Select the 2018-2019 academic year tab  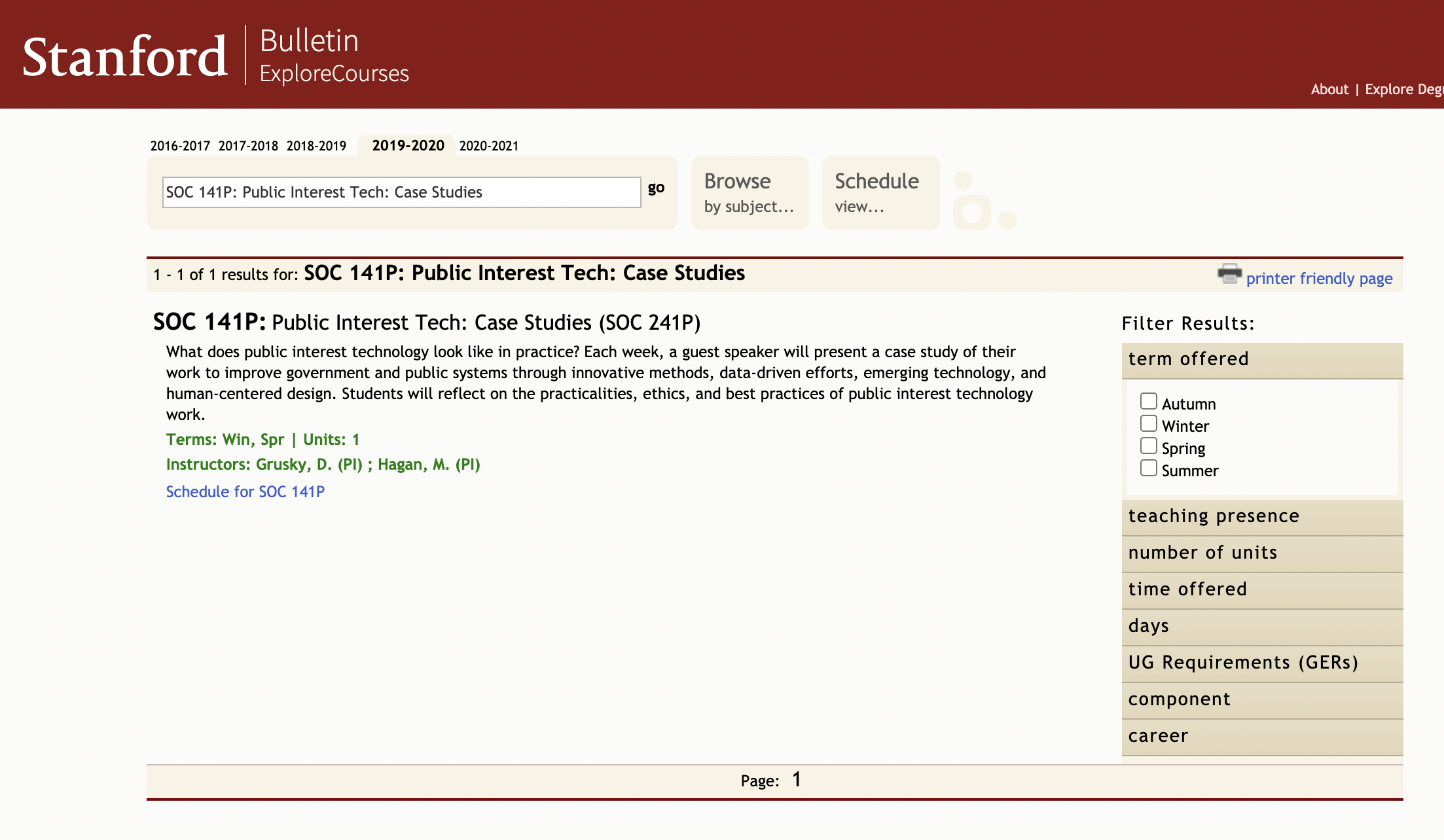pyautogui.click(x=316, y=146)
